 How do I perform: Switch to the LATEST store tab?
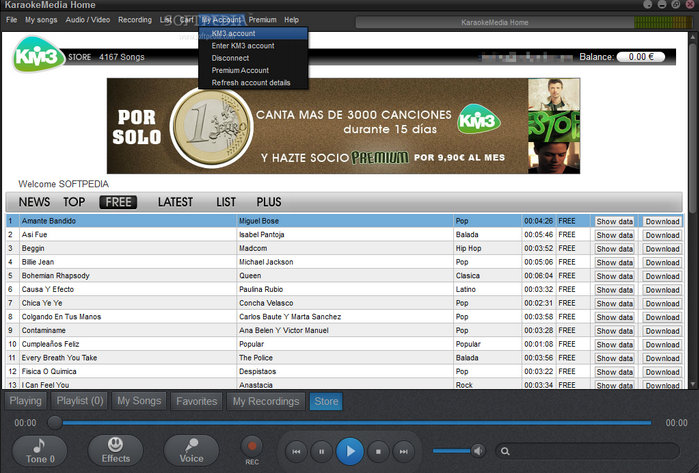coord(175,202)
